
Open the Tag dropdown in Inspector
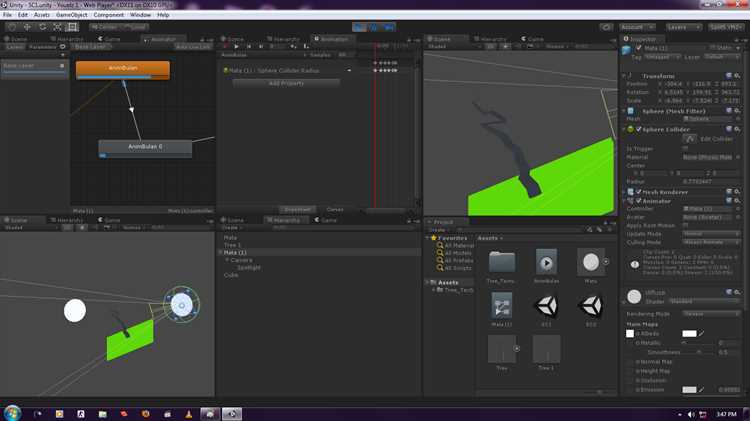(x=662, y=57)
